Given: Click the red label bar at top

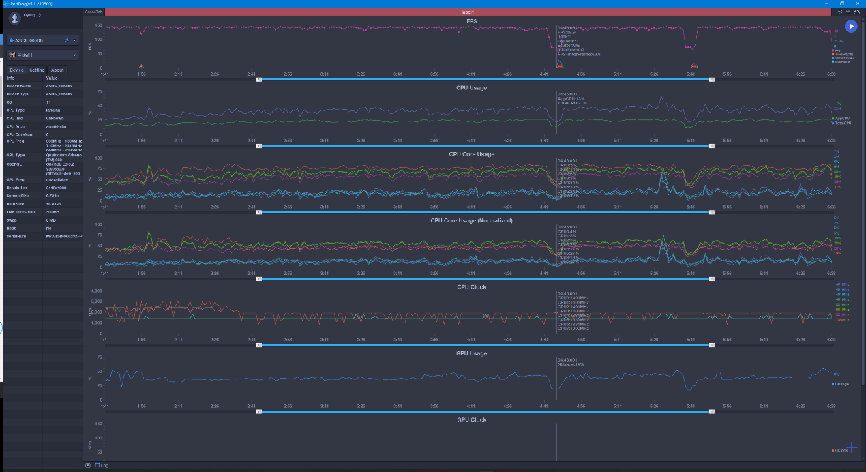Looking at the screenshot, I should [467, 12].
